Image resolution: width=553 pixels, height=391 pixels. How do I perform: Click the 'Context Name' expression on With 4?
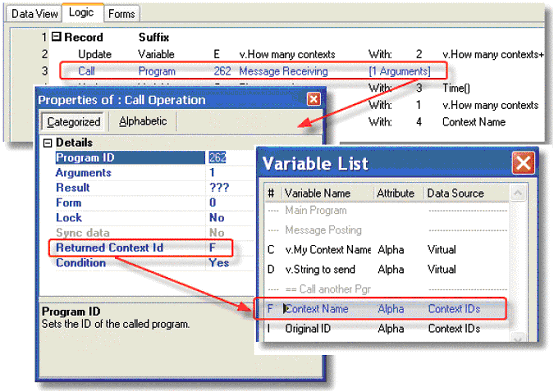coord(474,122)
